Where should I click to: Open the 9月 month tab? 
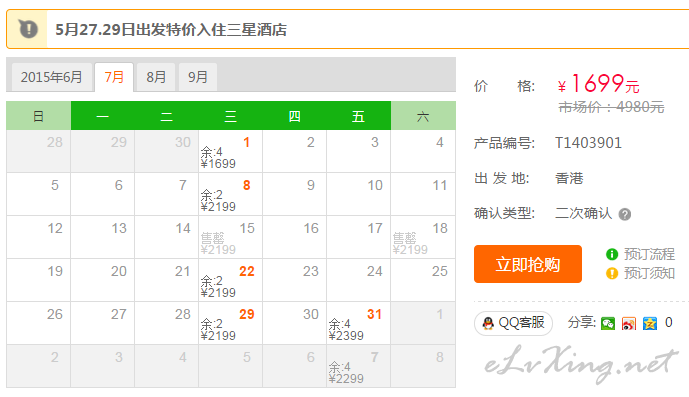pos(198,77)
